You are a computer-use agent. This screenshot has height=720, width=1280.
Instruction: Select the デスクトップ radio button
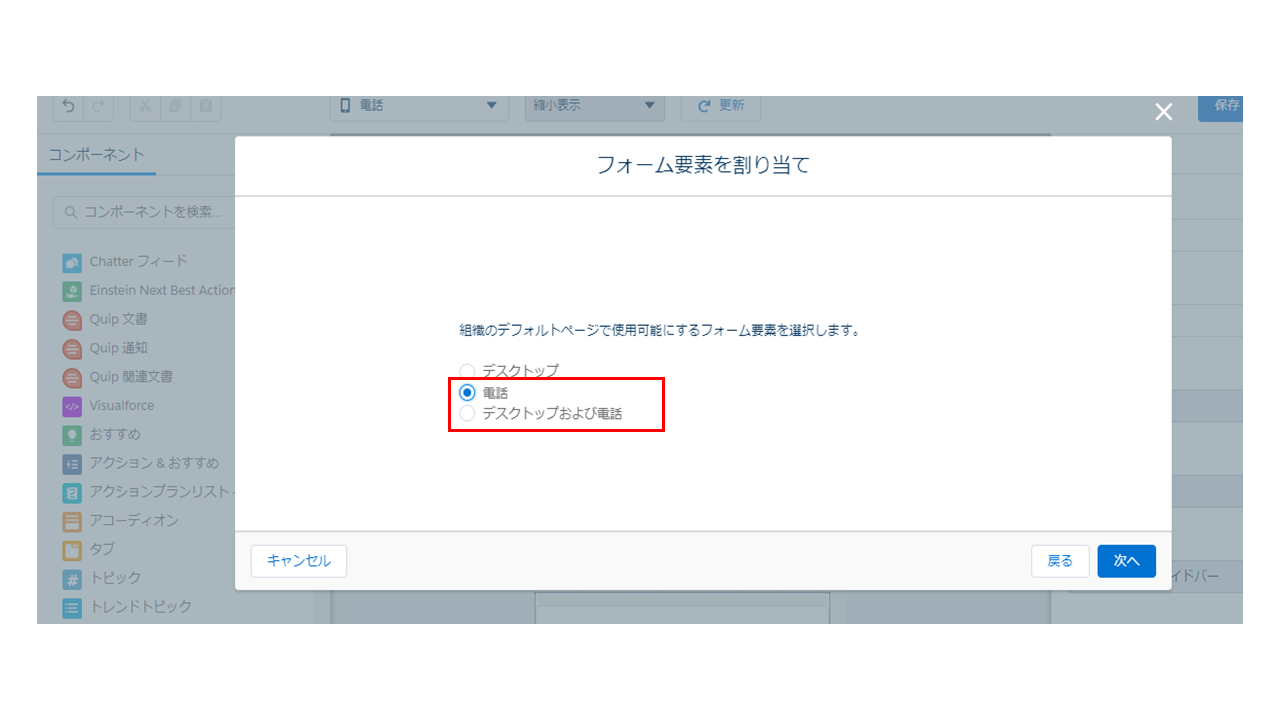467,371
